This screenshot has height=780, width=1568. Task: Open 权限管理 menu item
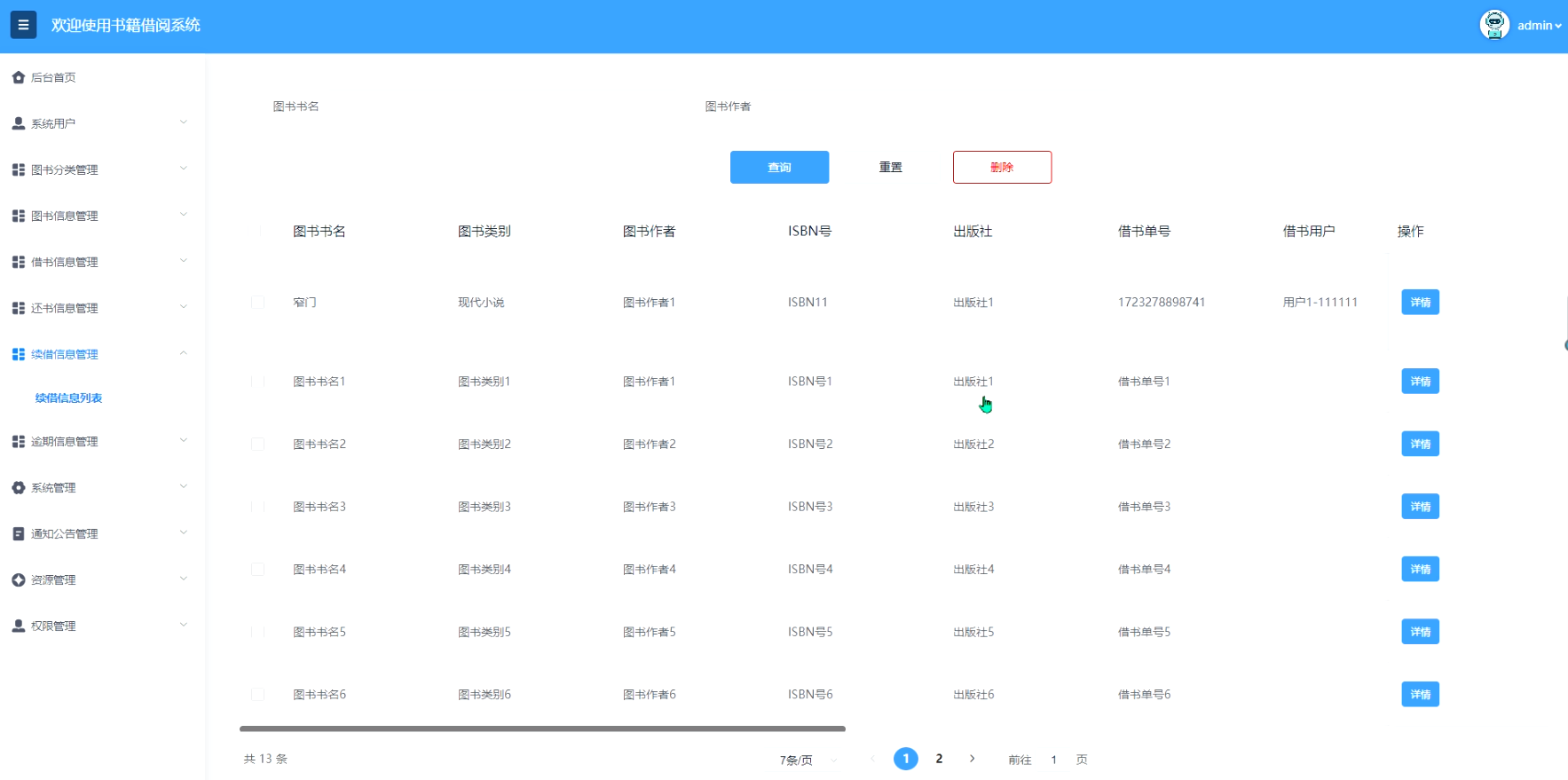(x=103, y=626)
